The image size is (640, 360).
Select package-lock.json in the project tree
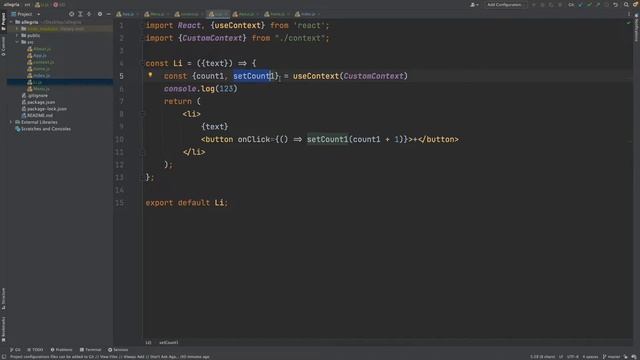pyautogui.click(x=44, y=109)
